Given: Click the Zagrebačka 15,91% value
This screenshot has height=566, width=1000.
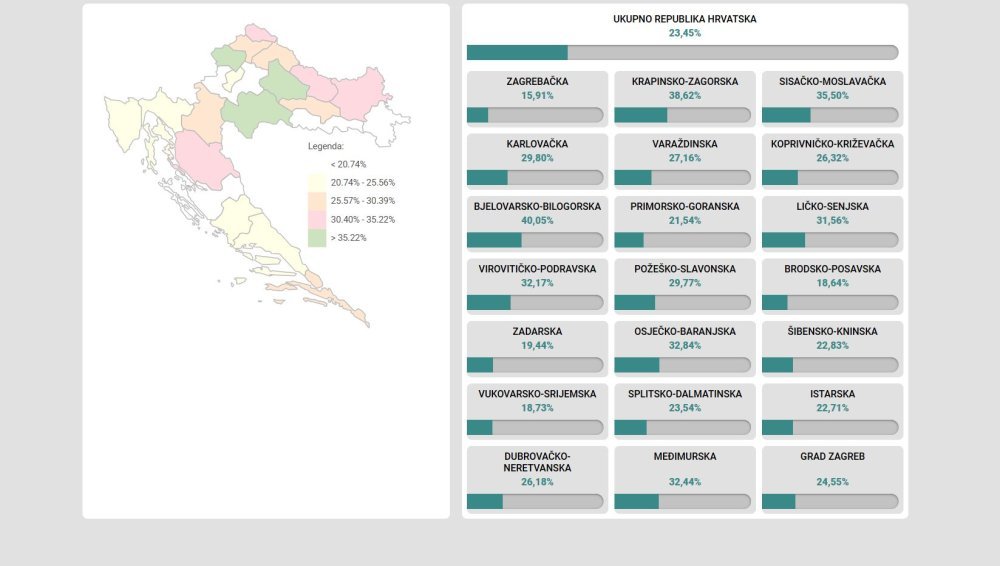Looking at the screenshot, I should [537, 96].
